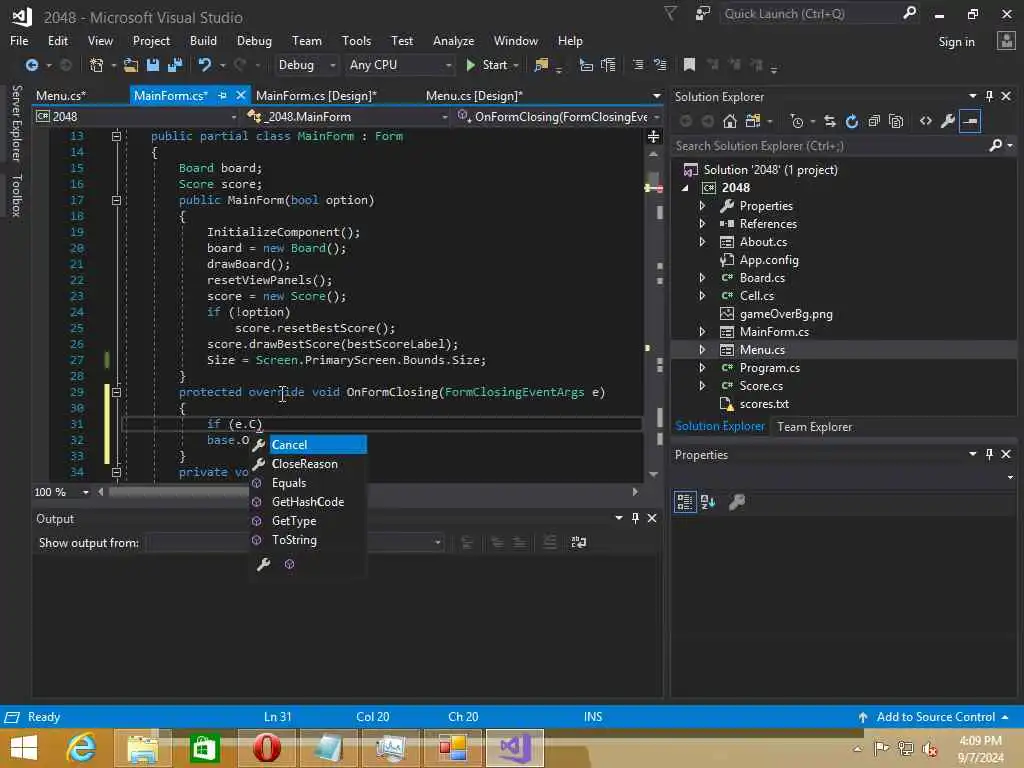Close the MainForm.cs tab
The image size is (1024, 768).
pos(240,95)
